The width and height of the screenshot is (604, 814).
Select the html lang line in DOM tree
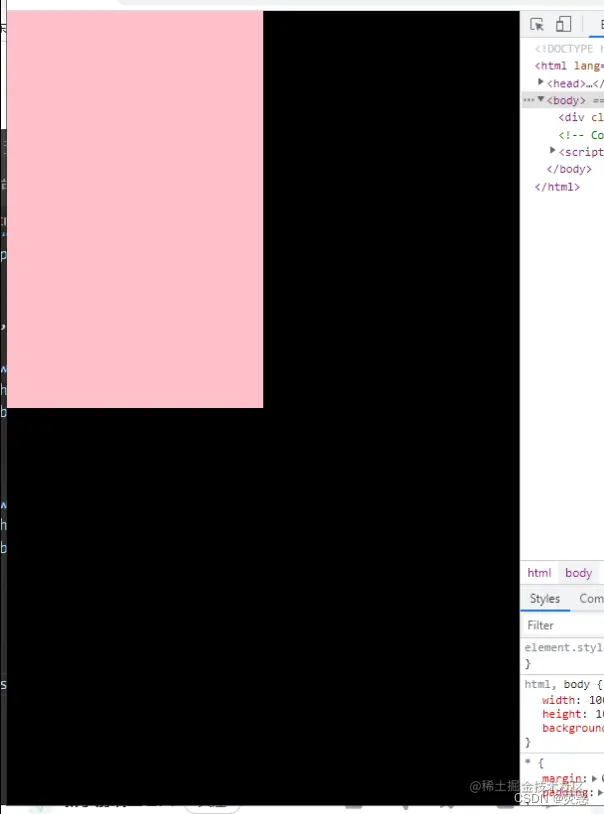[x=569, y=66]
